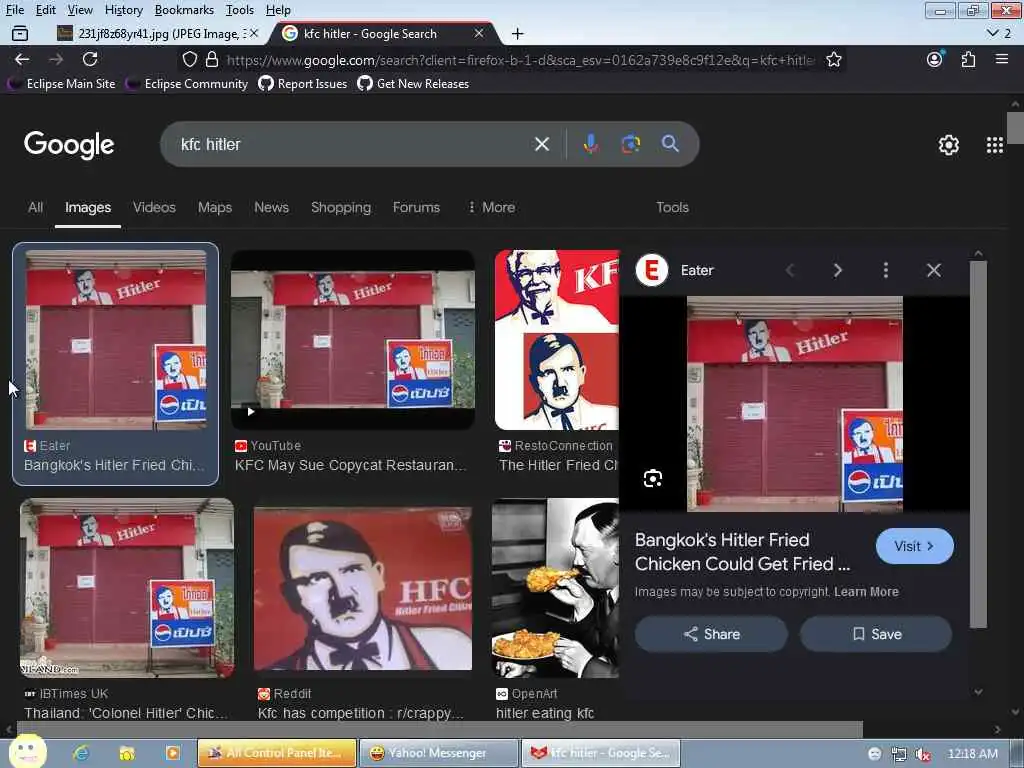The width and height of the screenshot is (1024, 768).
Task: Click the Save button
Action: click(876, 633)
